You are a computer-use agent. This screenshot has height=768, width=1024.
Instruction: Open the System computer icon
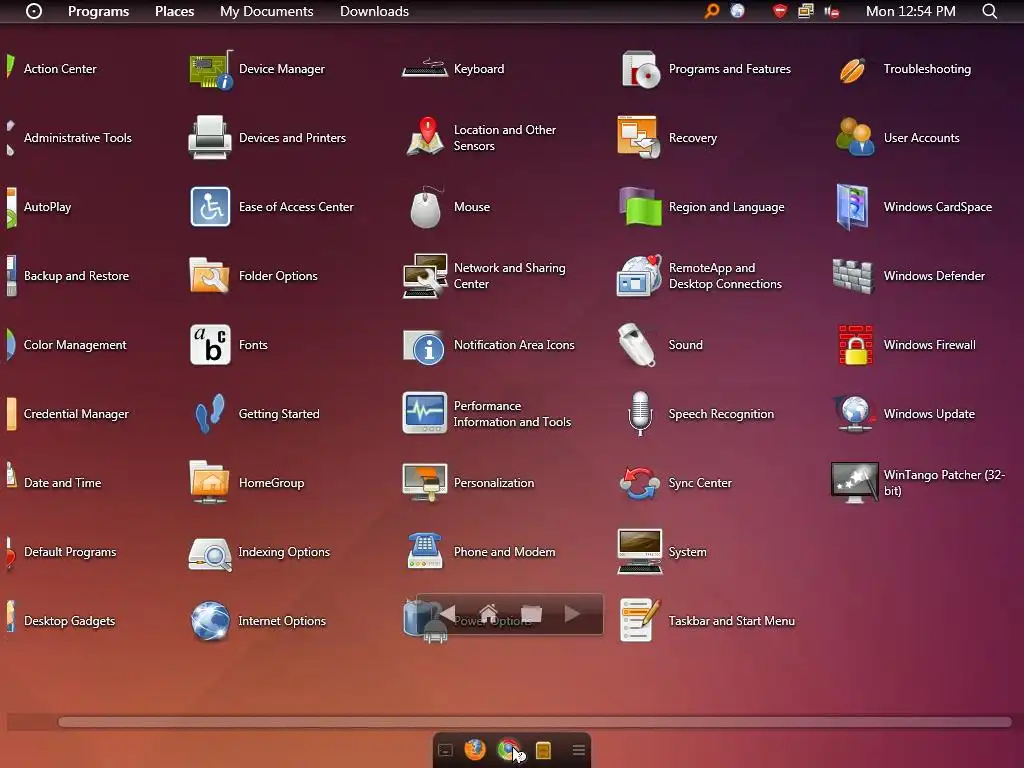(x=639, y=552)
